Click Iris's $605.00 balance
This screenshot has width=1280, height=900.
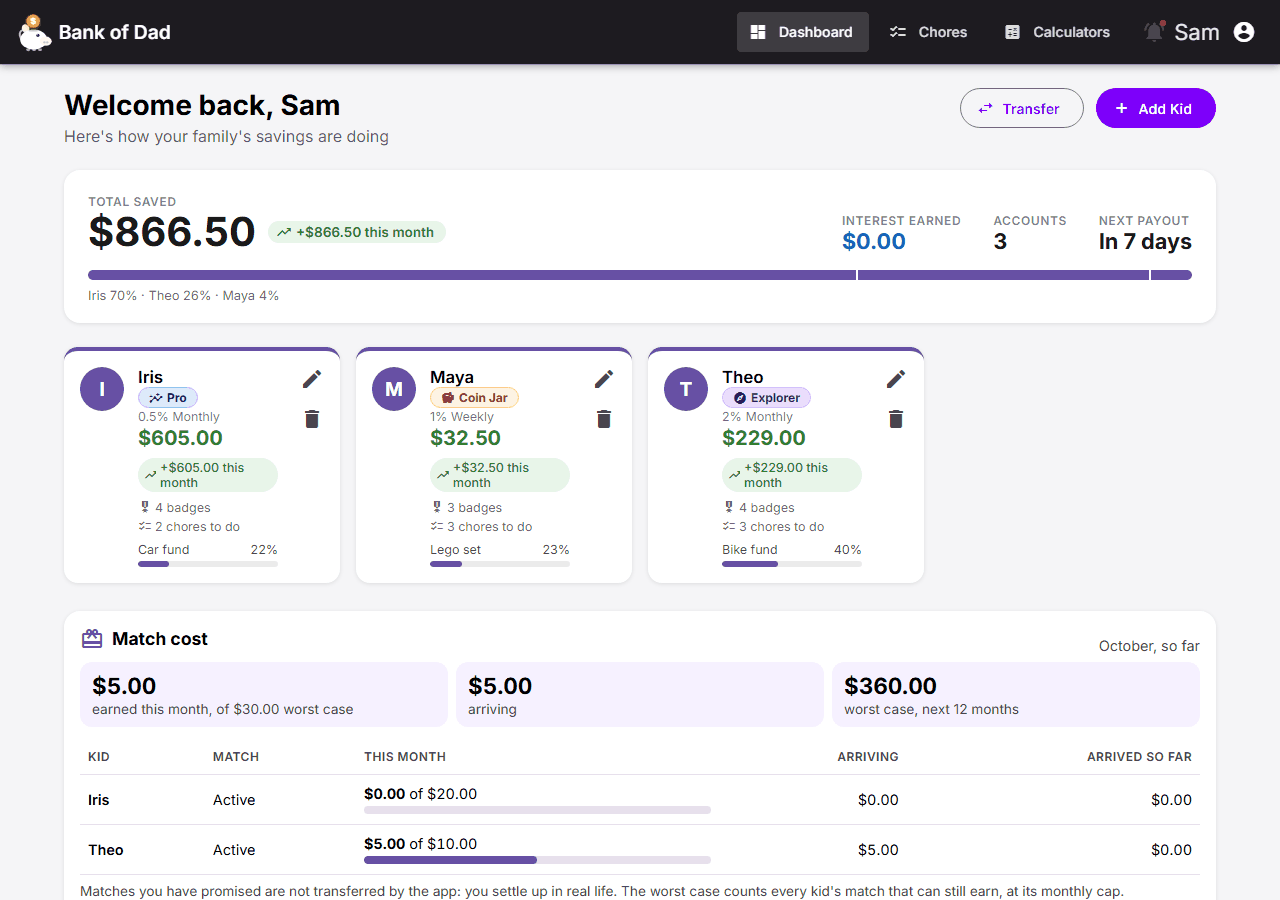coord(180,438)
